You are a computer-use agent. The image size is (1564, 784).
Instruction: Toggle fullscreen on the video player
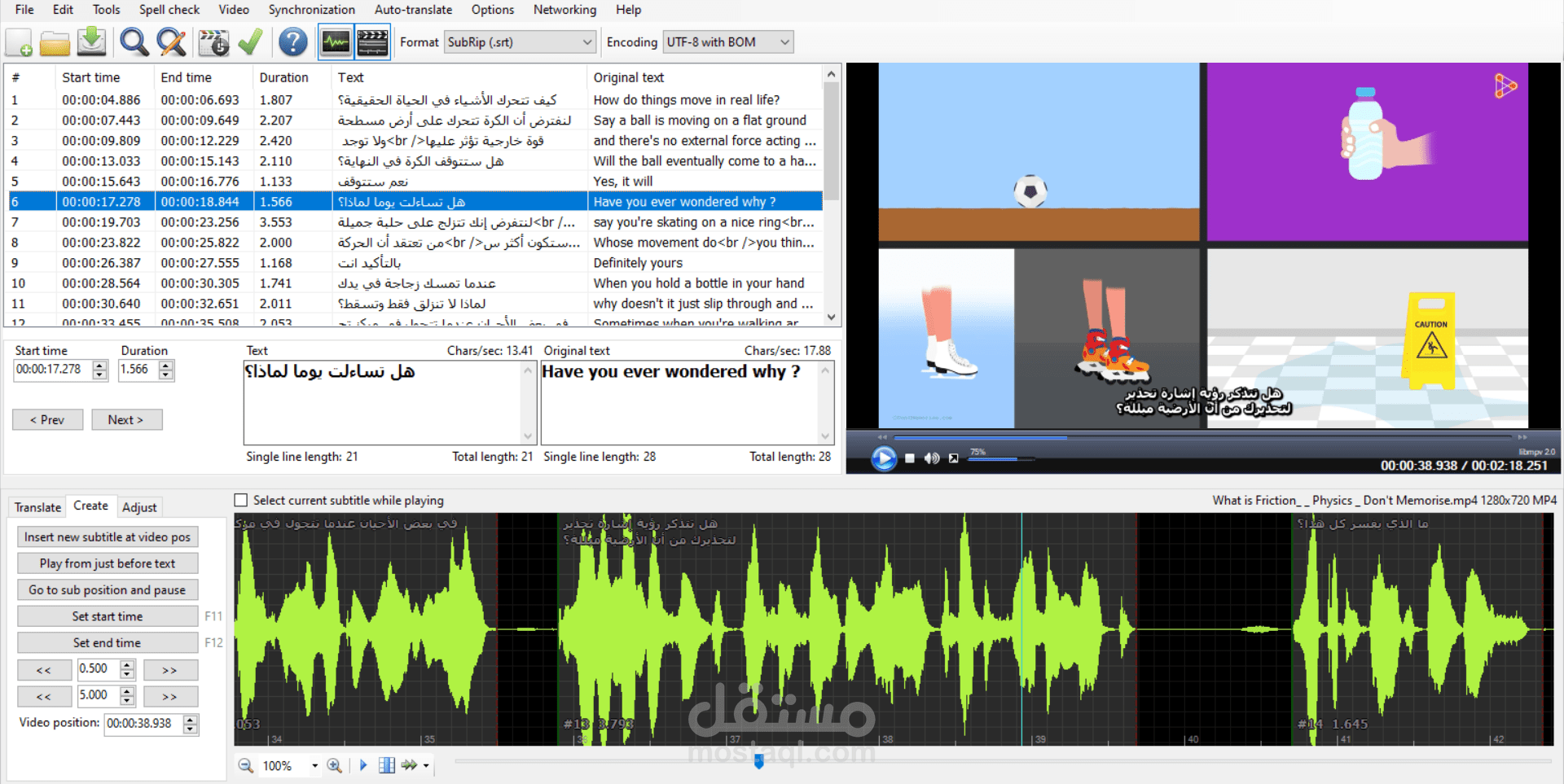click(954, 458)
